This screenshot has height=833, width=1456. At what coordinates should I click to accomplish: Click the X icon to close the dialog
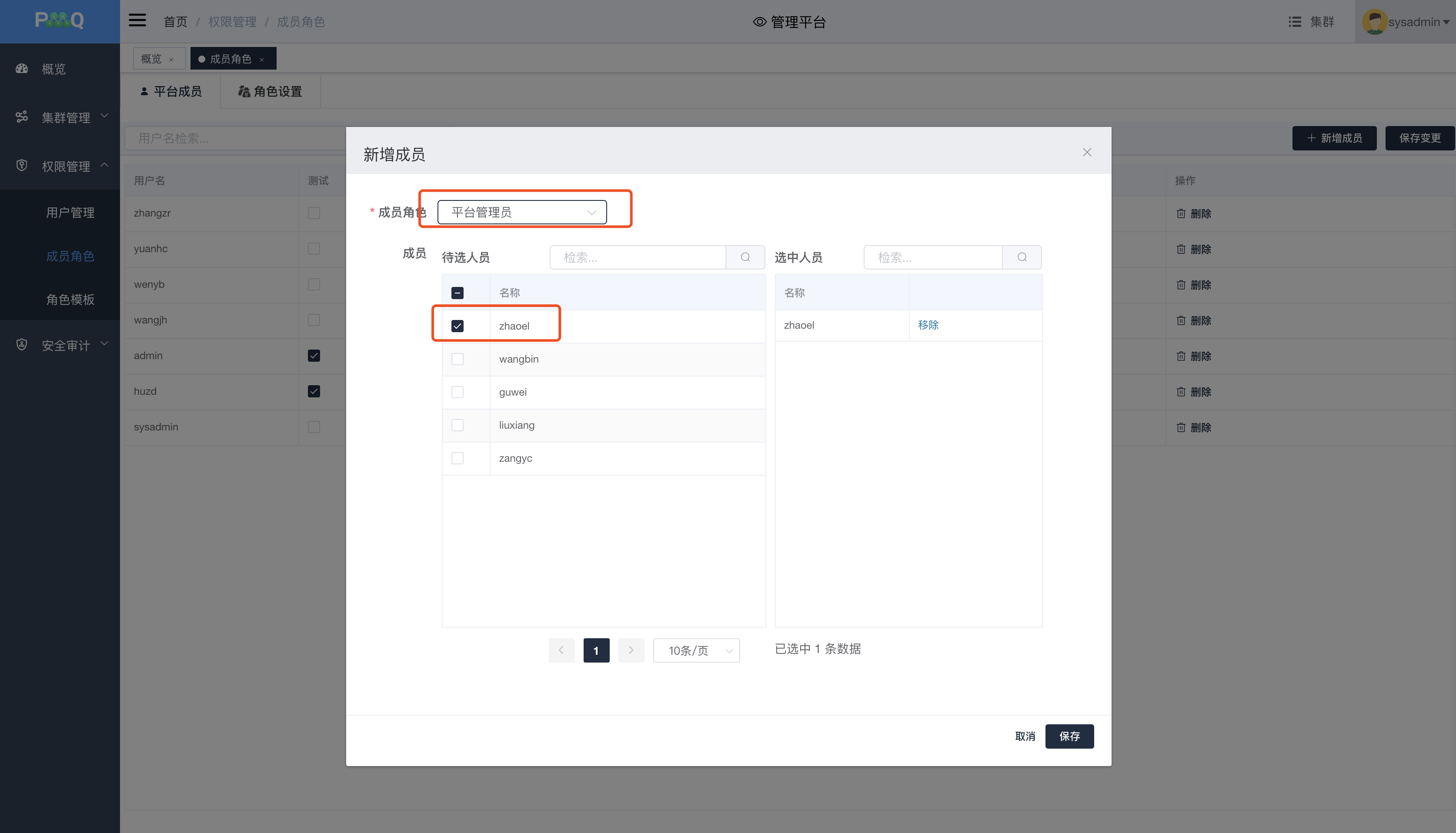1086,152
